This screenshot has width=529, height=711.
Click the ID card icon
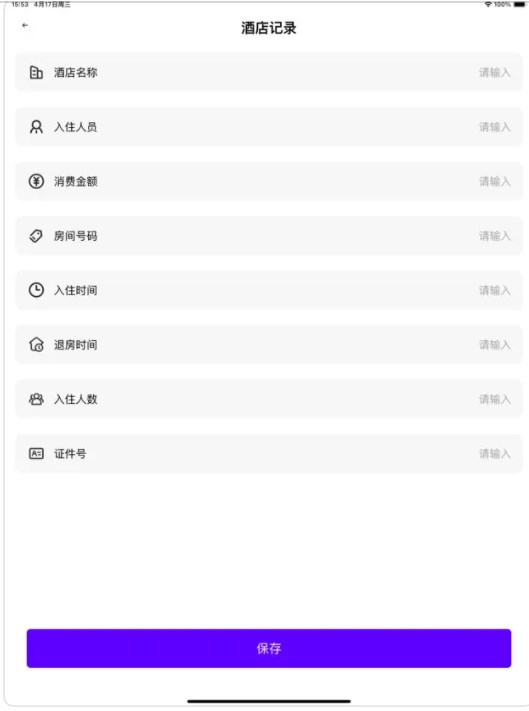coord(36,453)
